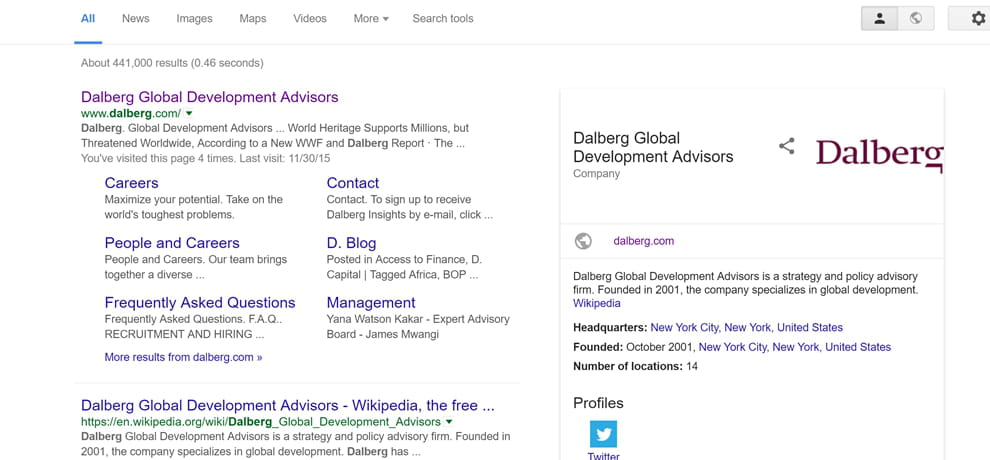Open Search tools
The image size is (990, 460).
tap(443, 18)
